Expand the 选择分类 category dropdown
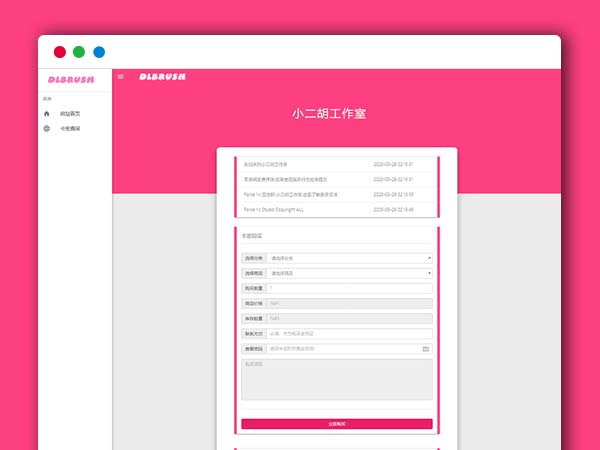Screen dimensions: 600x450 (x=349, y=258)
